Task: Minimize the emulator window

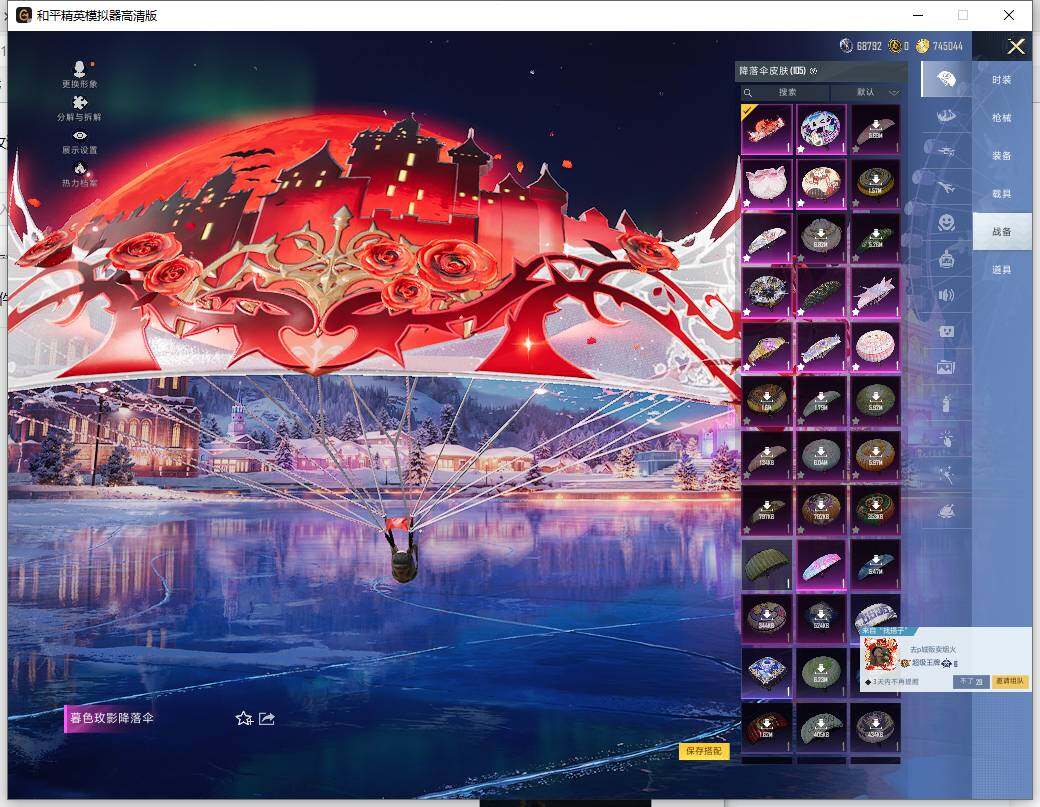Action: point(918,15)
